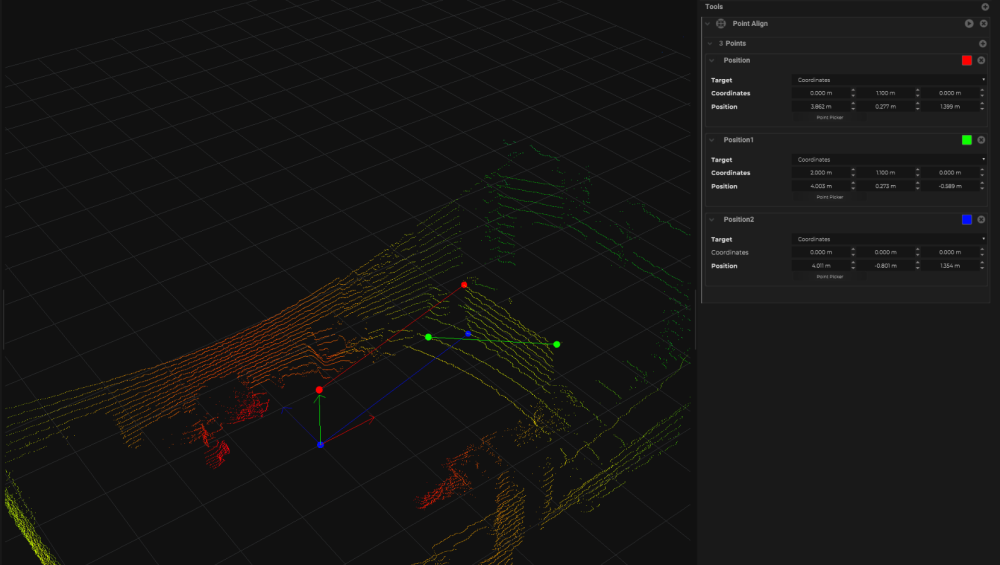The height and width of the screenshot is (565, 1000).
Task: Remove the Point Align tool
Action: tap(983, 24)
